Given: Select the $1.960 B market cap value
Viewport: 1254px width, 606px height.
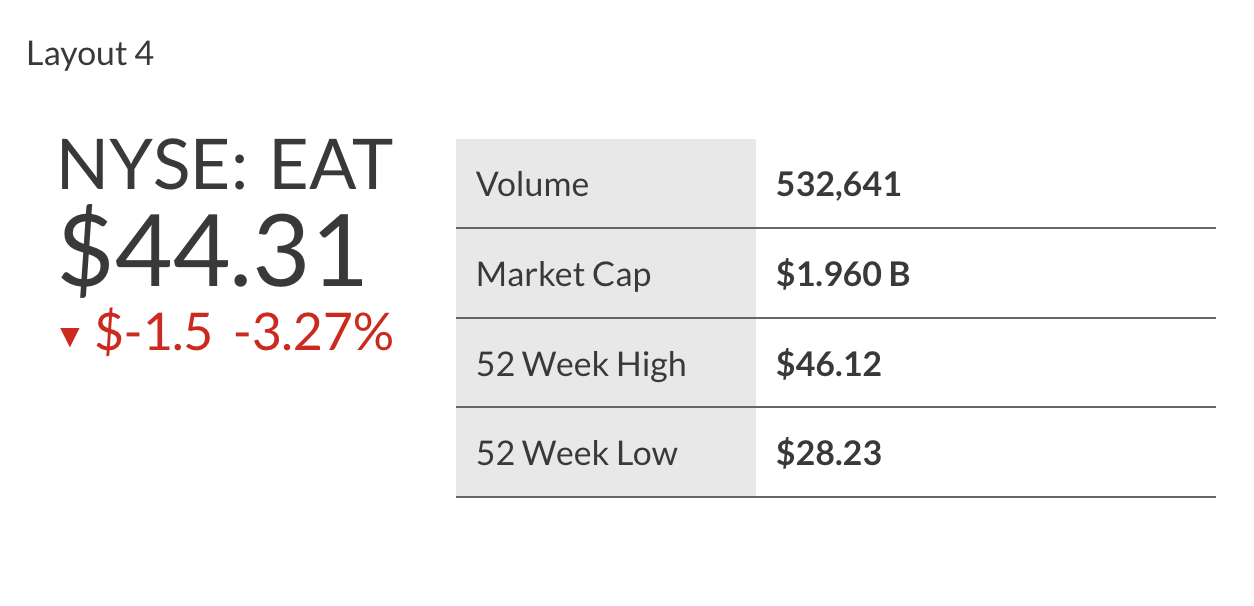Looking at the screenshot, I should (x=842, y=274).
